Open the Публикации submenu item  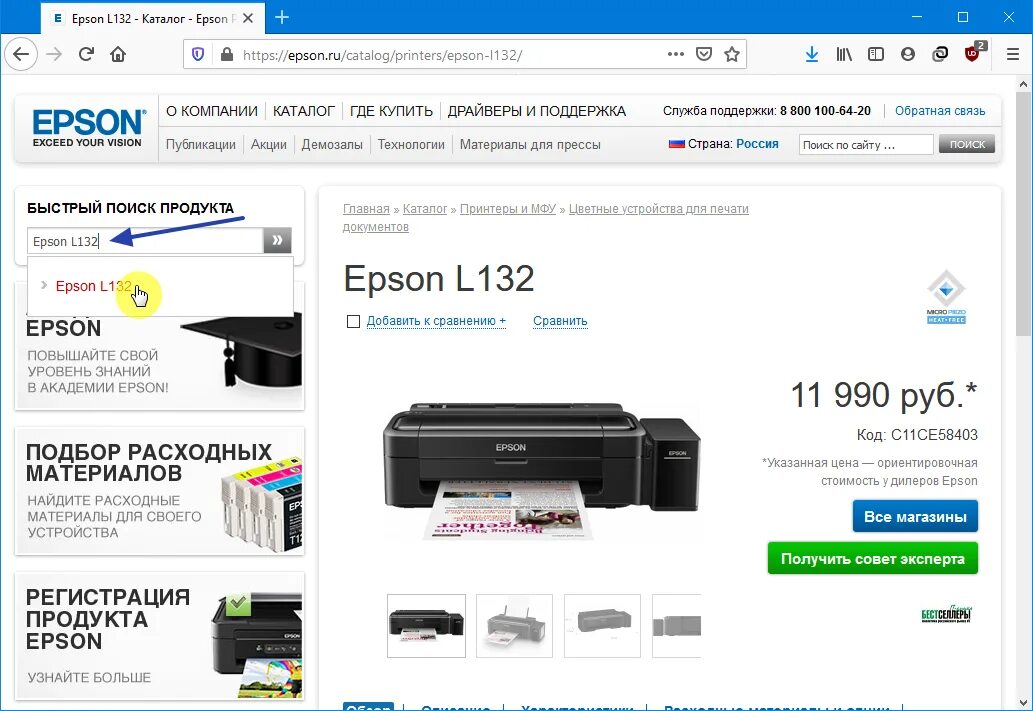(200, 144)
